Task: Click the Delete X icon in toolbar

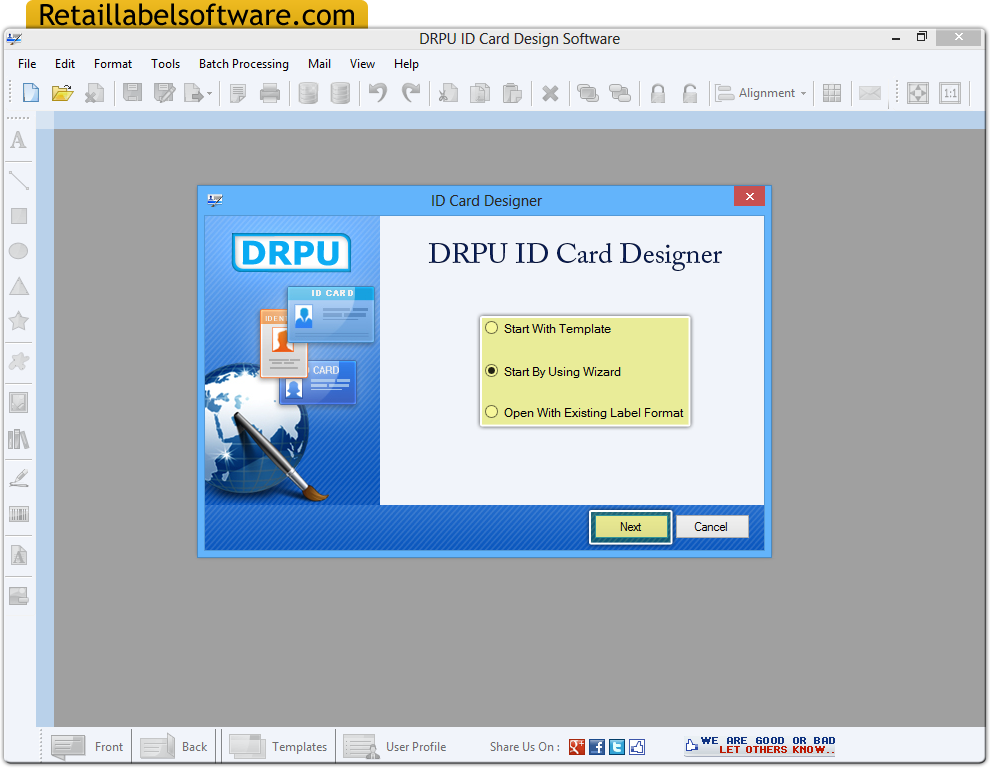Action: pyautogui.click(x=550, y=93)
